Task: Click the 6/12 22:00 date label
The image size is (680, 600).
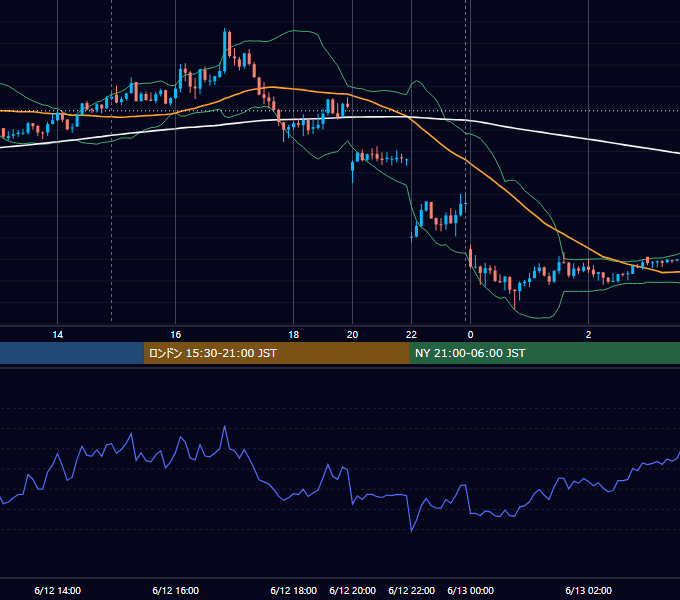Action: 412,590
